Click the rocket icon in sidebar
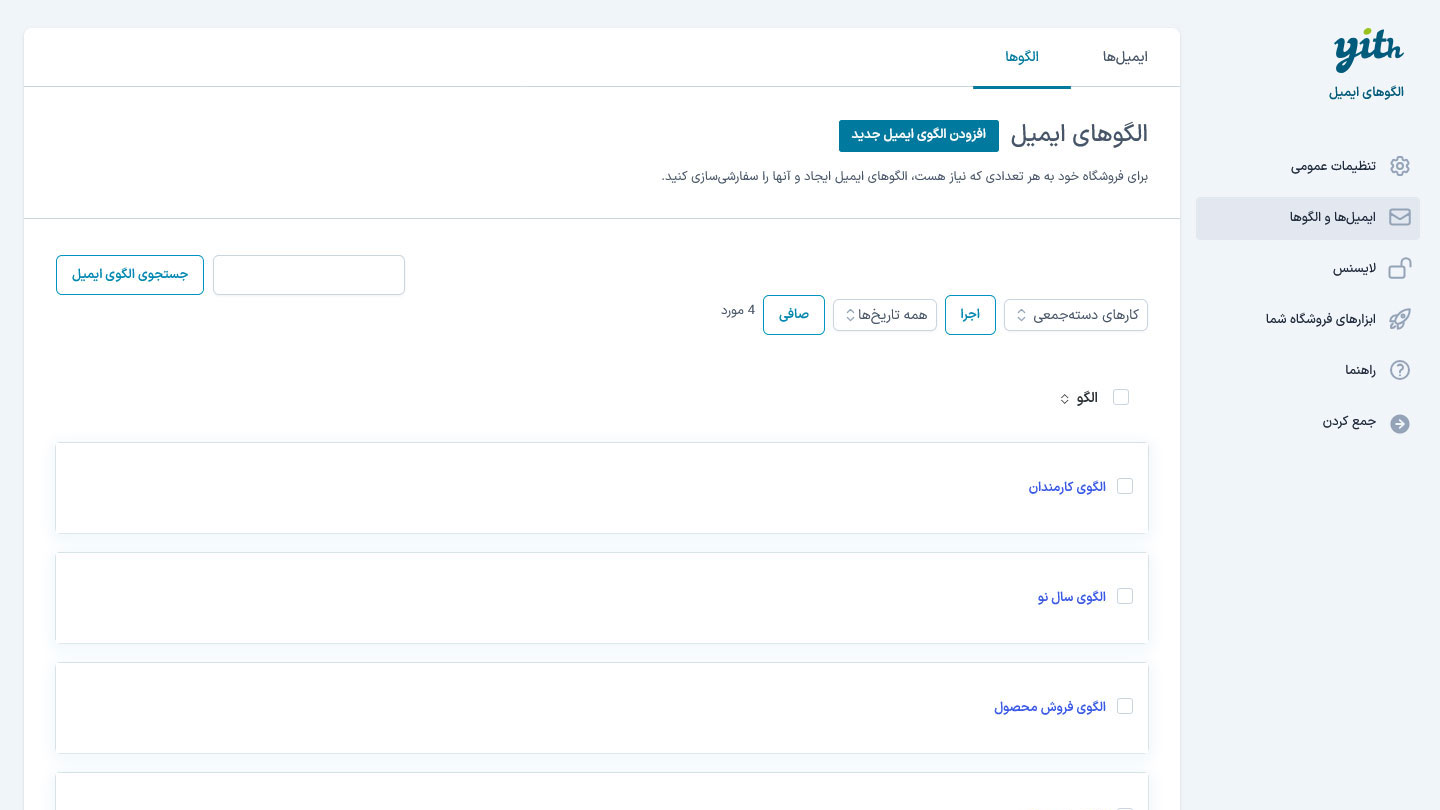Screen dimensions: 1440x810 coord(1400,319)
